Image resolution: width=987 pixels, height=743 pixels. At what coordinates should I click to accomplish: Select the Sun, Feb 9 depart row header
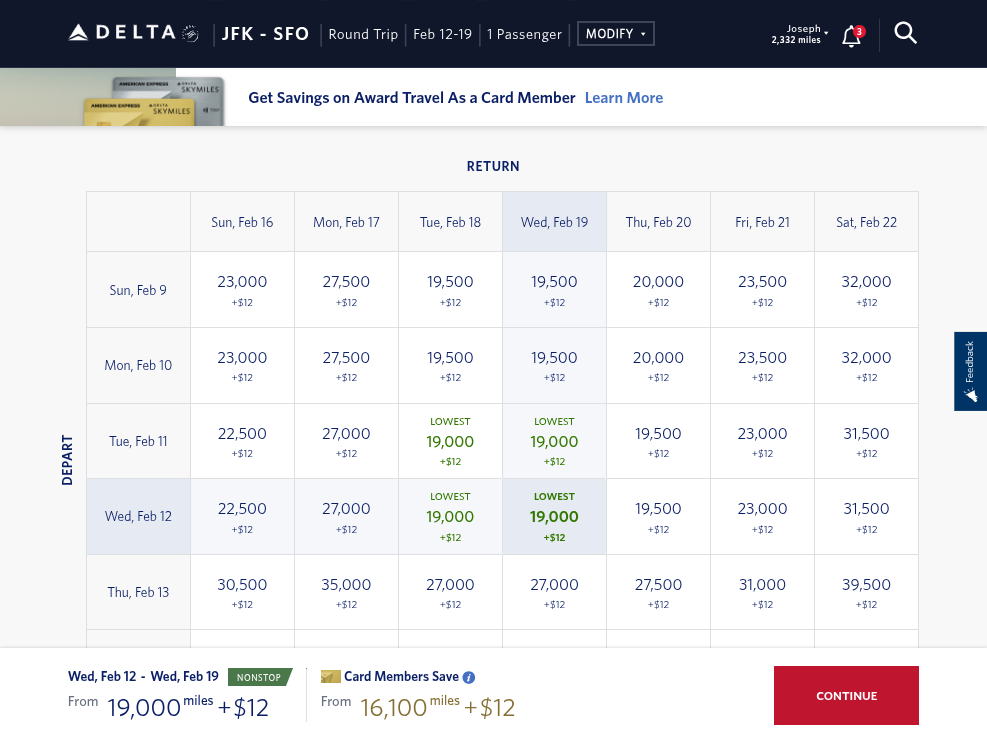(138, 290)
